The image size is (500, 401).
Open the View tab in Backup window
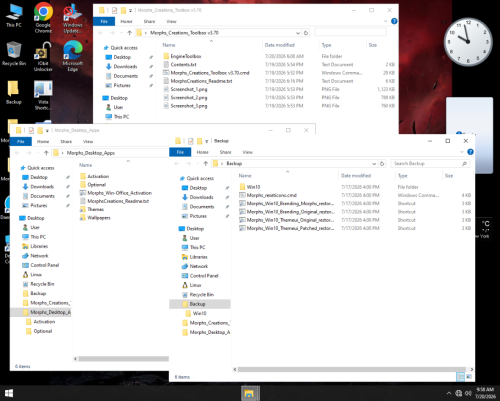tap(247, 152)
